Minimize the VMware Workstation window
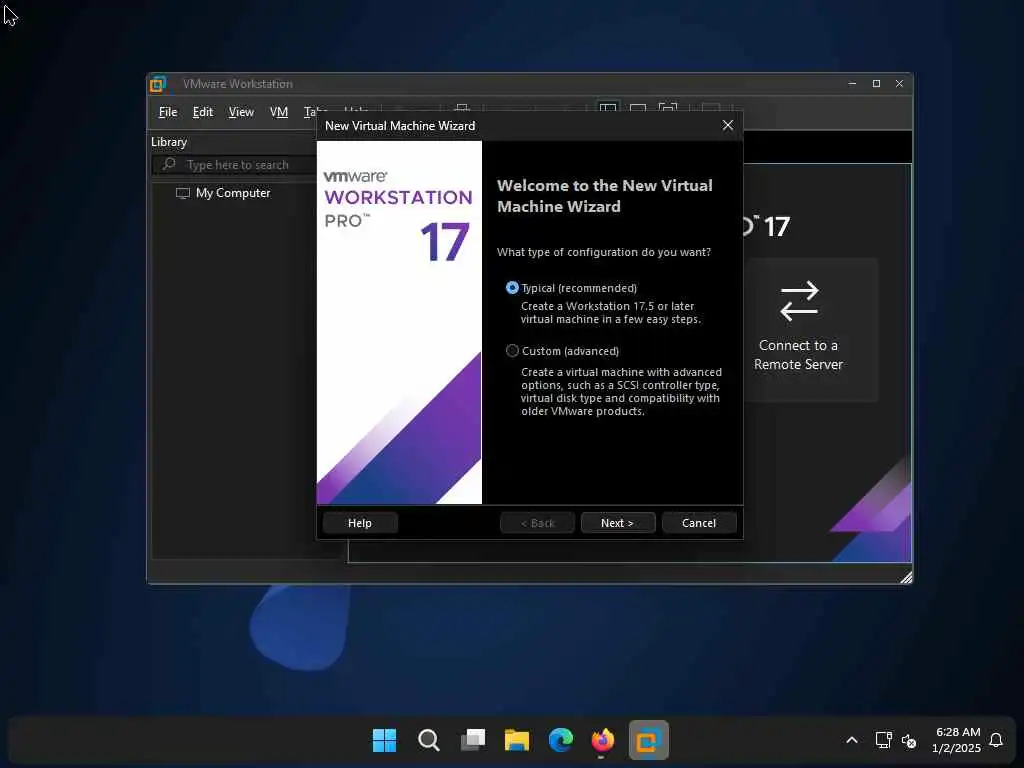Viewport: 1024px width, 768px height. tap(852, 84)
